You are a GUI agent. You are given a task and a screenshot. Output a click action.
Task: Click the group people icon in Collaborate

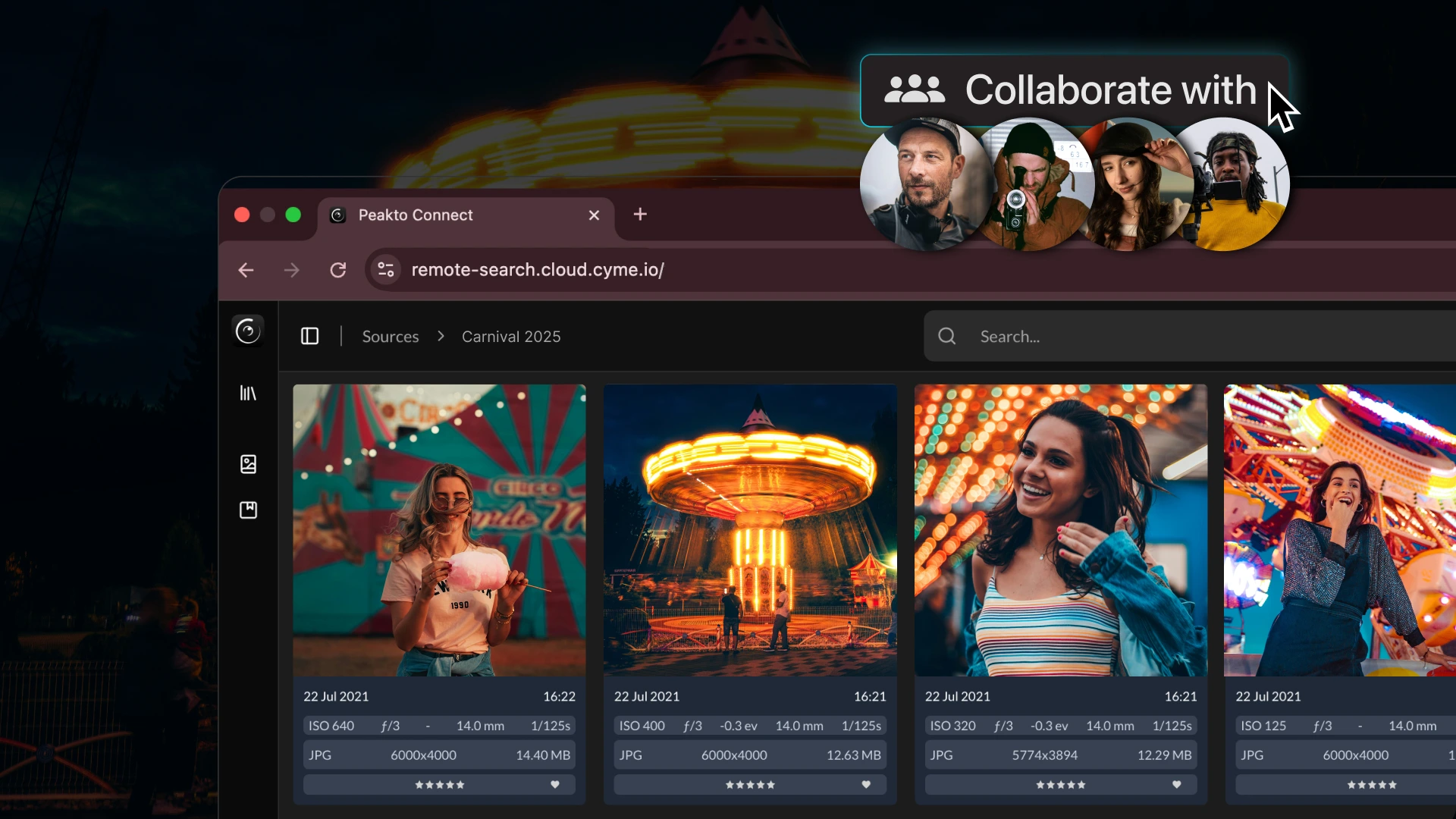[x=915, y=89]
